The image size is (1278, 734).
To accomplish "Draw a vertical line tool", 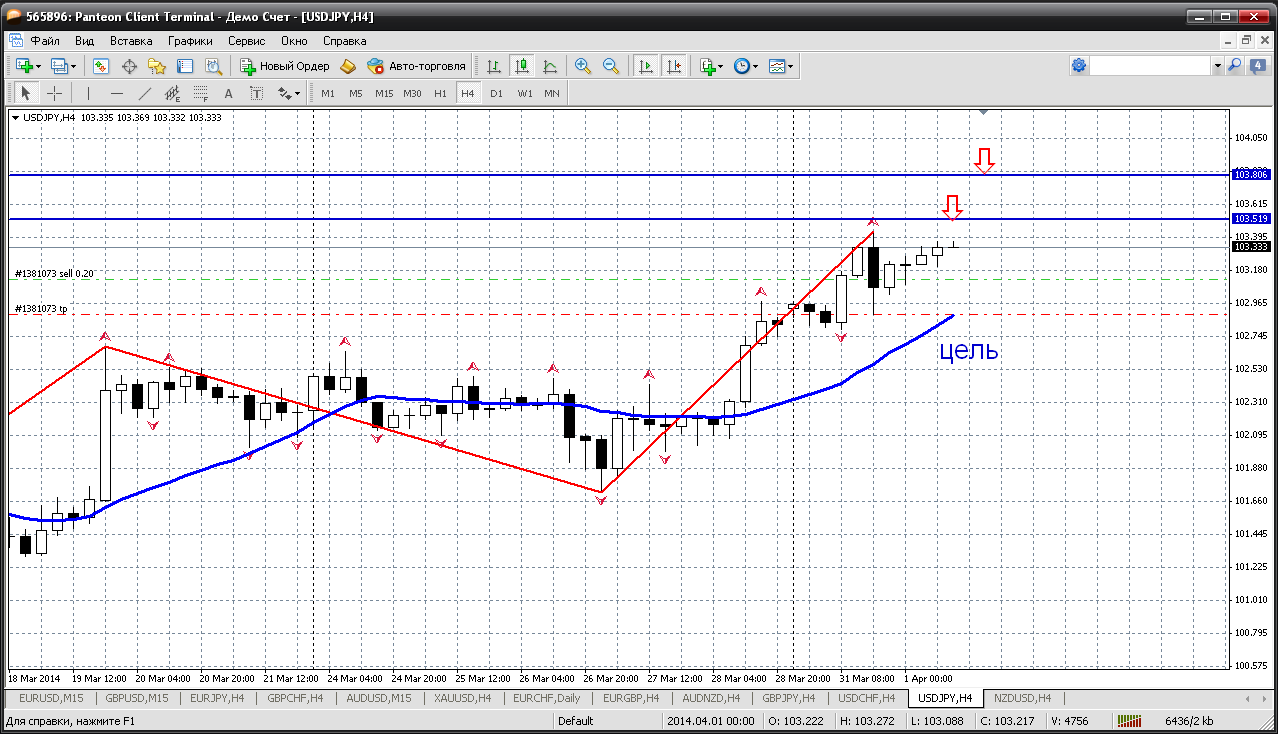I will click(x=89, y=93).
